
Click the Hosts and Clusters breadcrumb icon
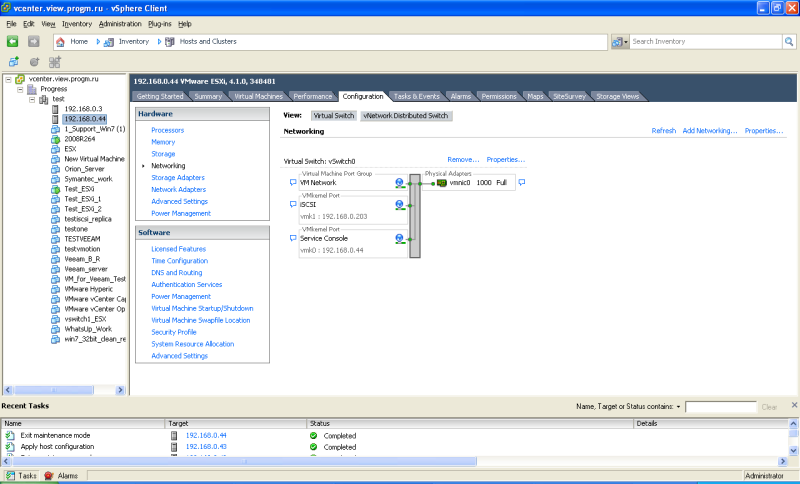coord(170,42)
